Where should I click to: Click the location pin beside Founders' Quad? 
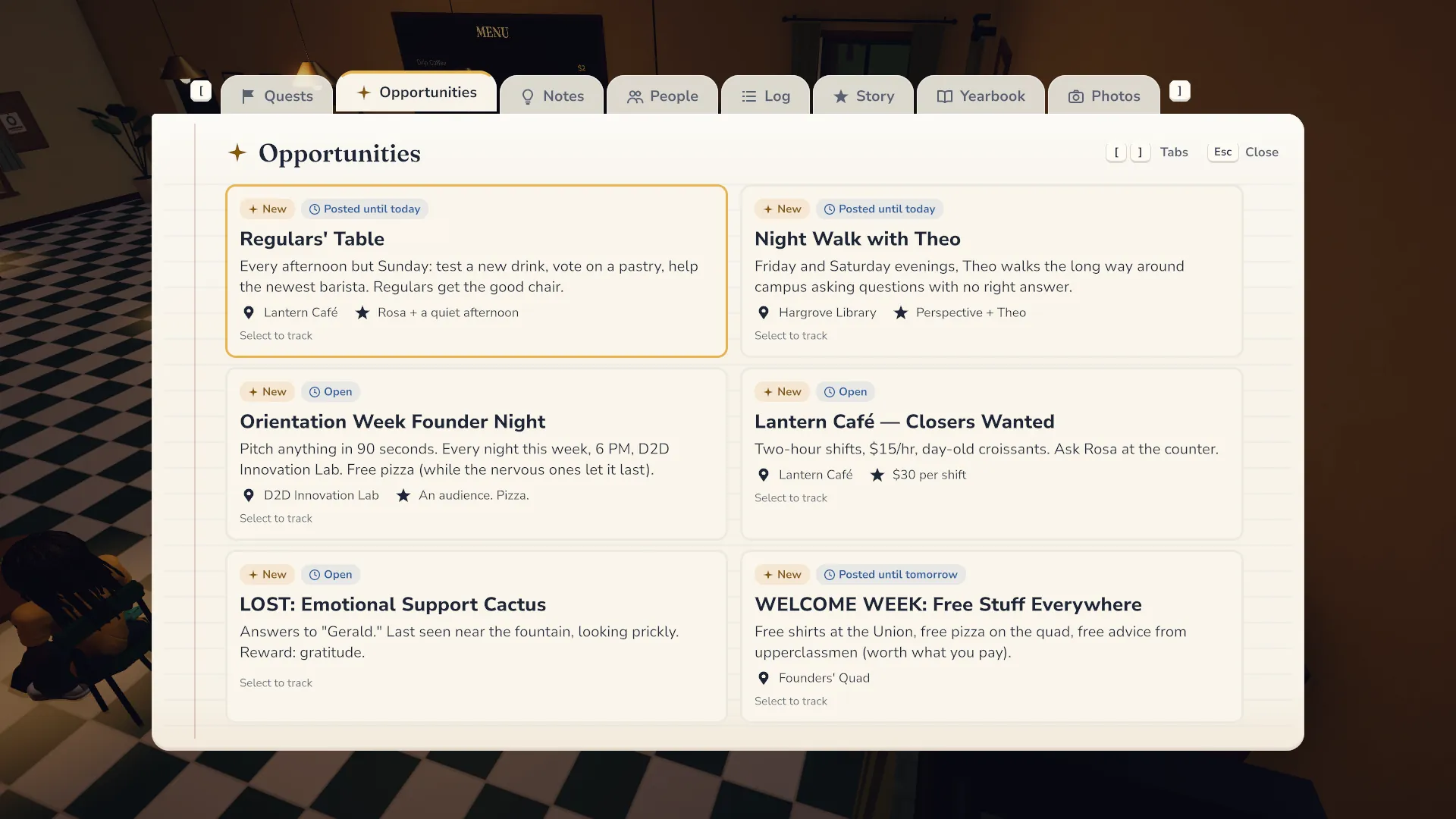point(763,678)
